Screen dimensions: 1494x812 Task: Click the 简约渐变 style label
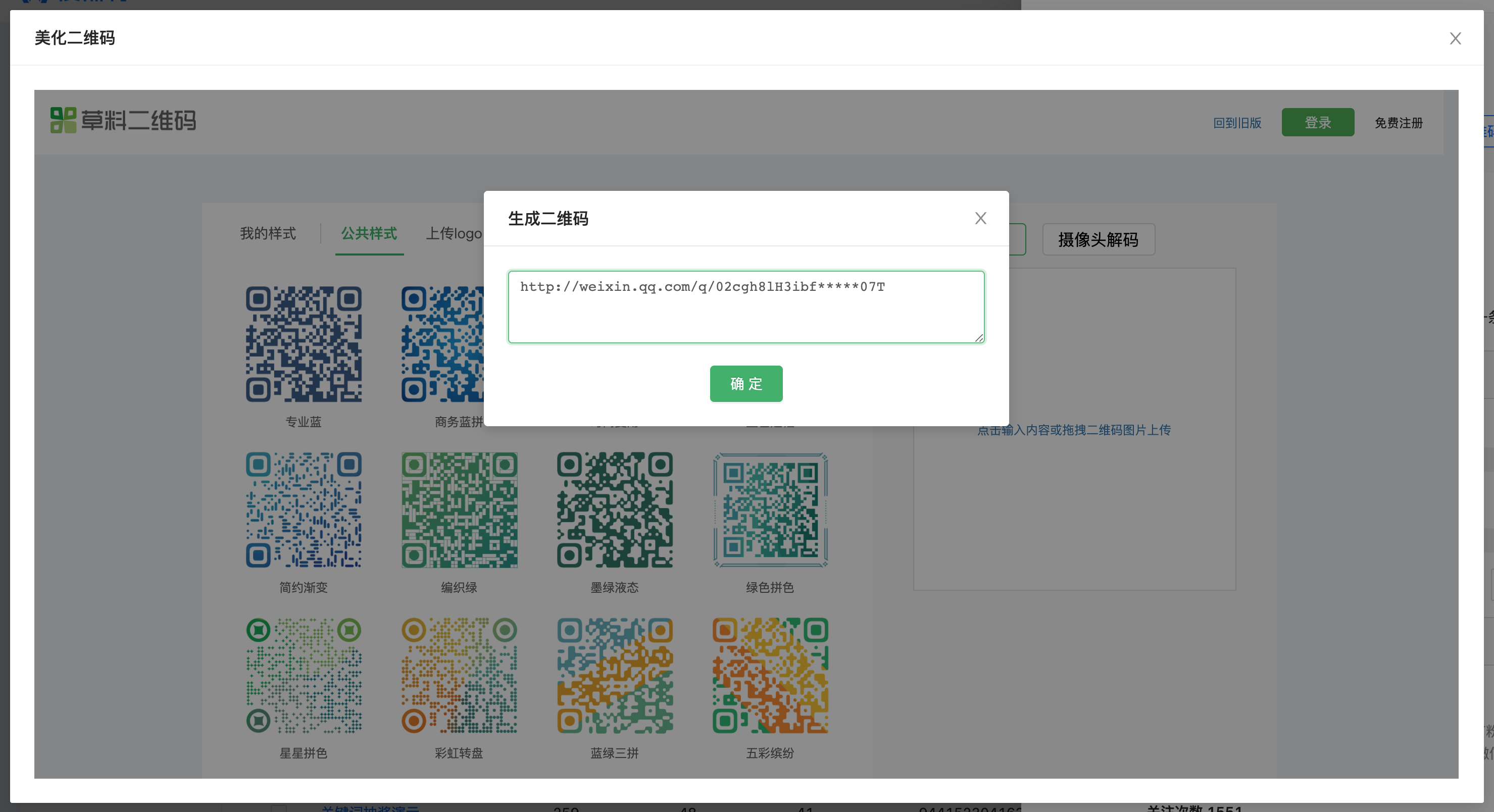(x=304, y=588)
